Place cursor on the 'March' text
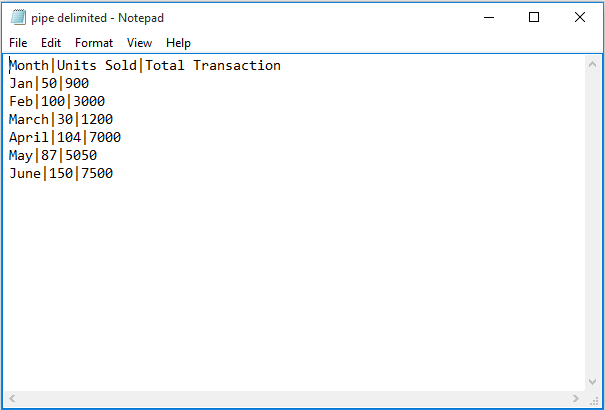The image size is (605, 410). (x=29, y=120)
